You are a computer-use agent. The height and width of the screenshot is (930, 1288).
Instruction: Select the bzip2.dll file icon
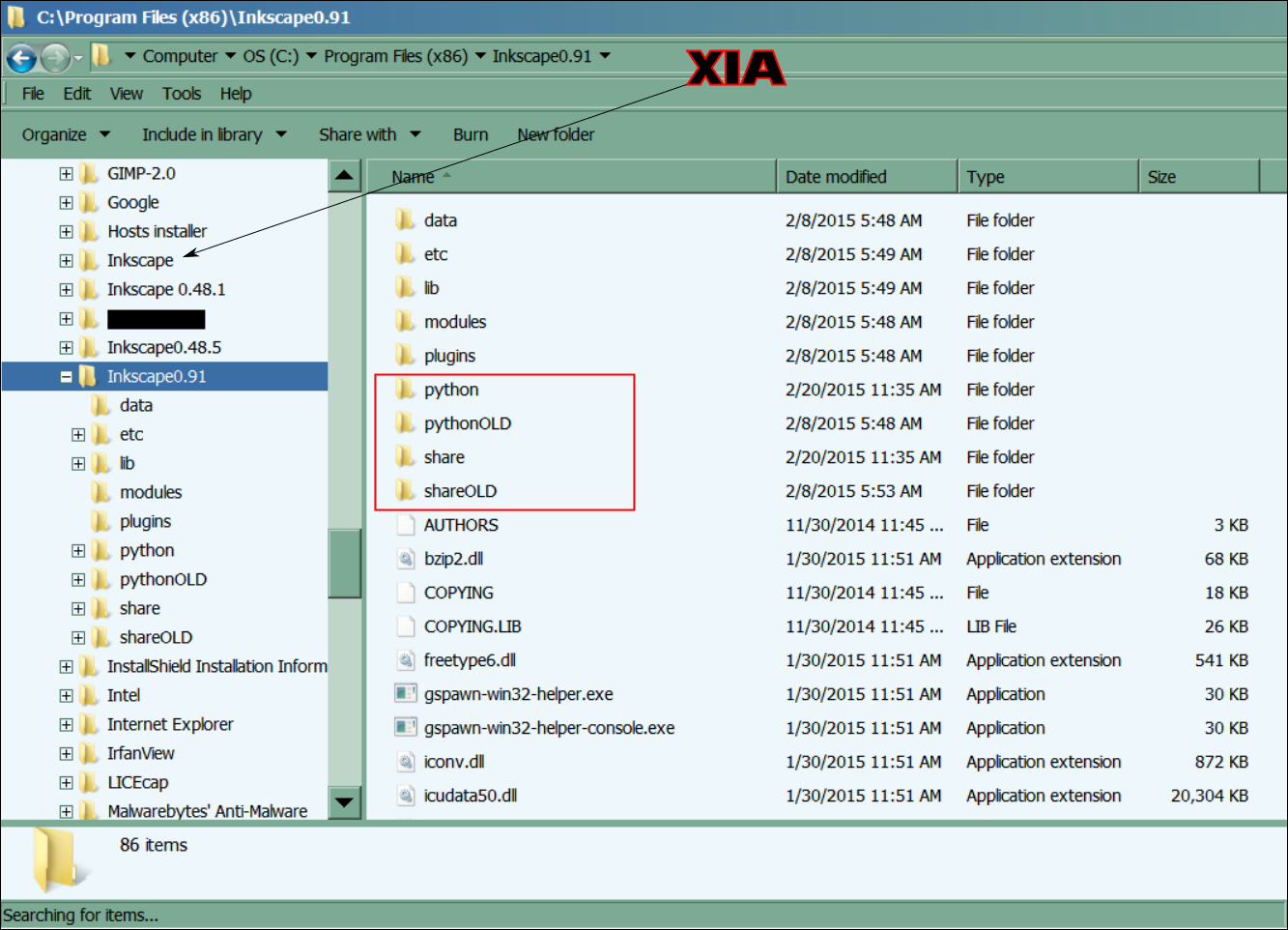pyautogui.click(x=406, y=559)
